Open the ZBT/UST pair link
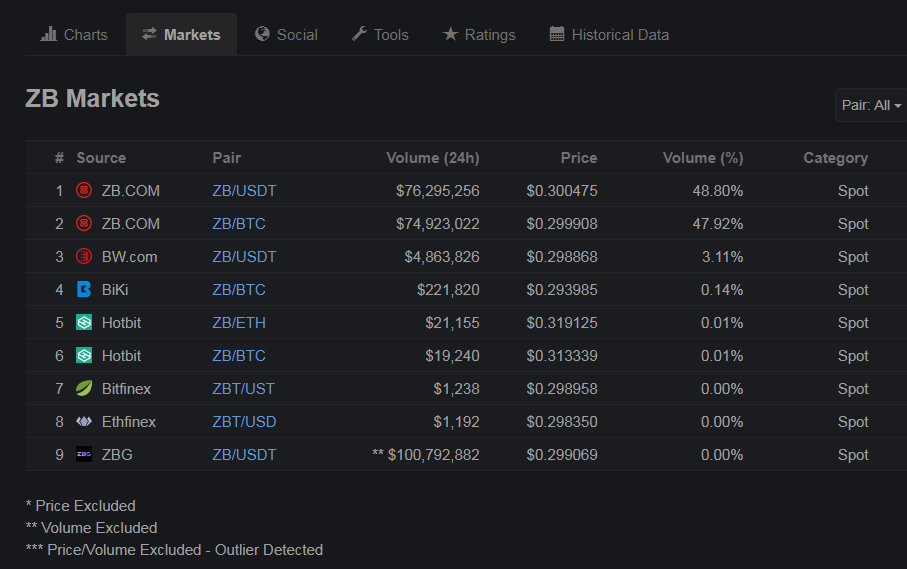Image resolution: width=907 pixels, height=569 pixels. coord(244,389)
